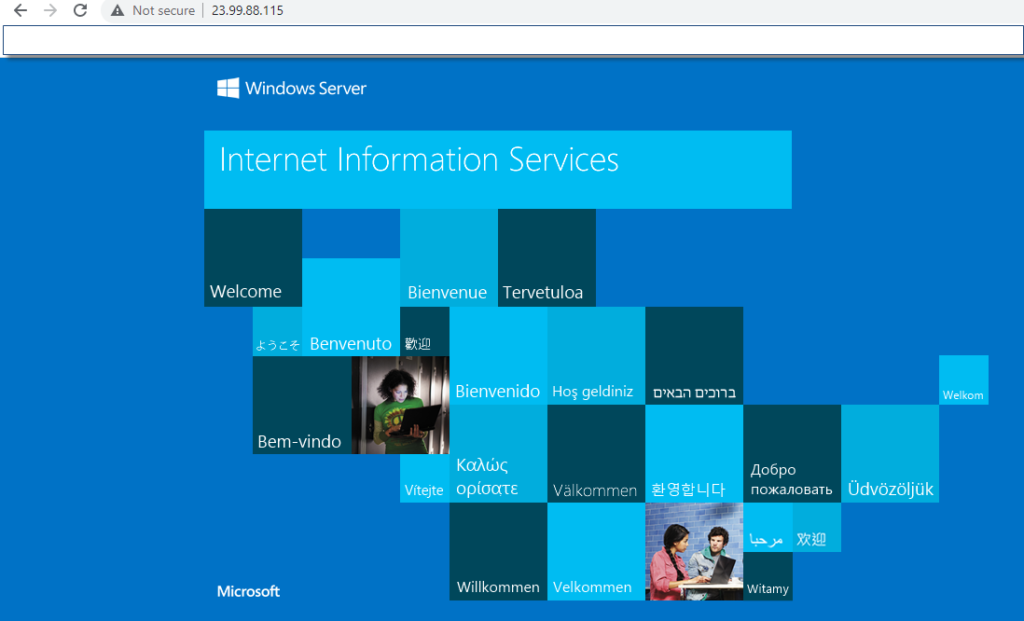Click the Not secure warning icon

coord(118,10)
